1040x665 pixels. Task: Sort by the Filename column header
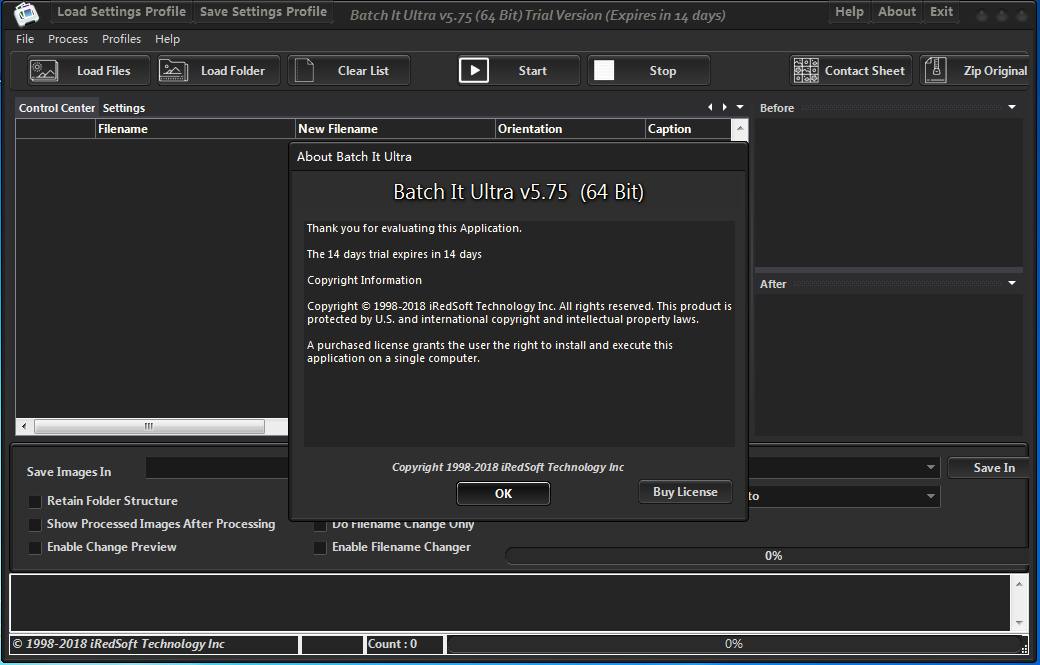point(196,129)
